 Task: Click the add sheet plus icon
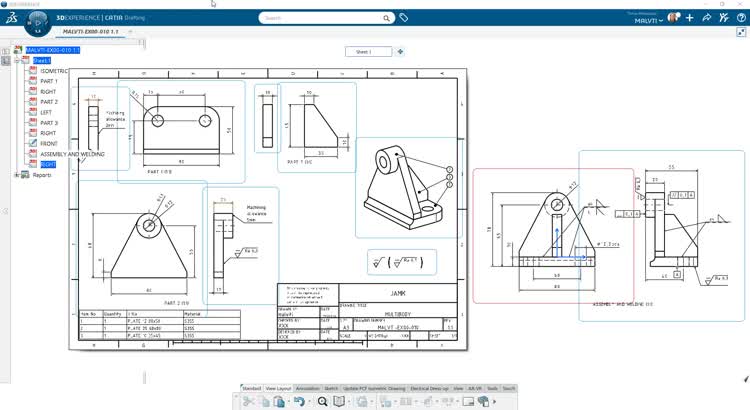click(400, 52)
